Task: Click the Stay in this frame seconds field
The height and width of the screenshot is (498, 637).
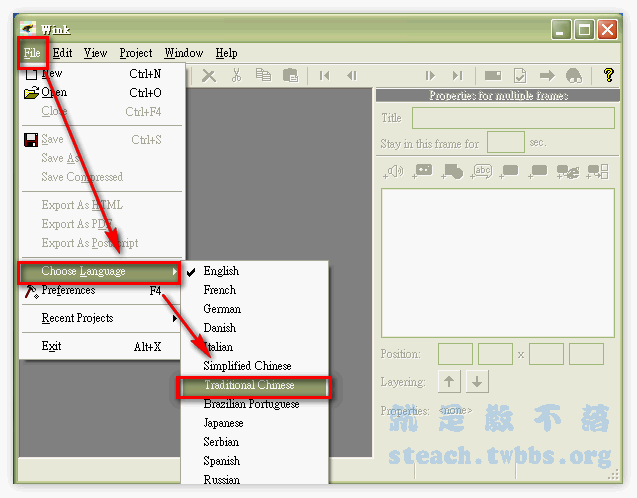Action: [x=505, y=142]
